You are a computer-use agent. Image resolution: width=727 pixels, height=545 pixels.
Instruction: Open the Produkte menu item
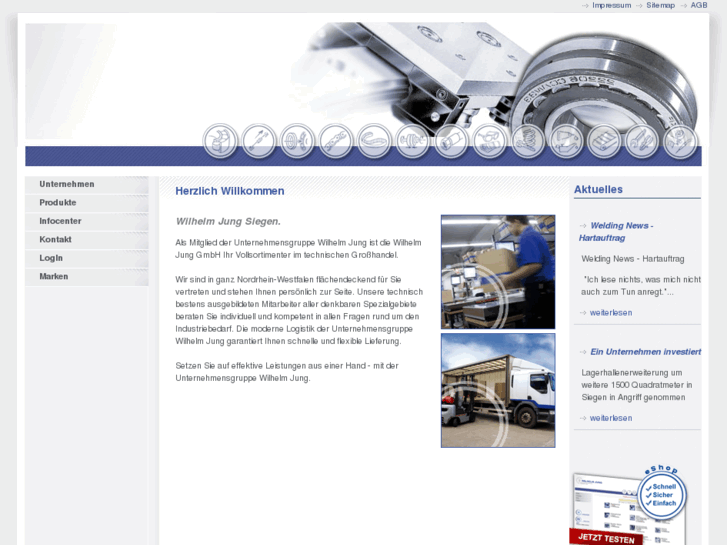tap(87, 203)
